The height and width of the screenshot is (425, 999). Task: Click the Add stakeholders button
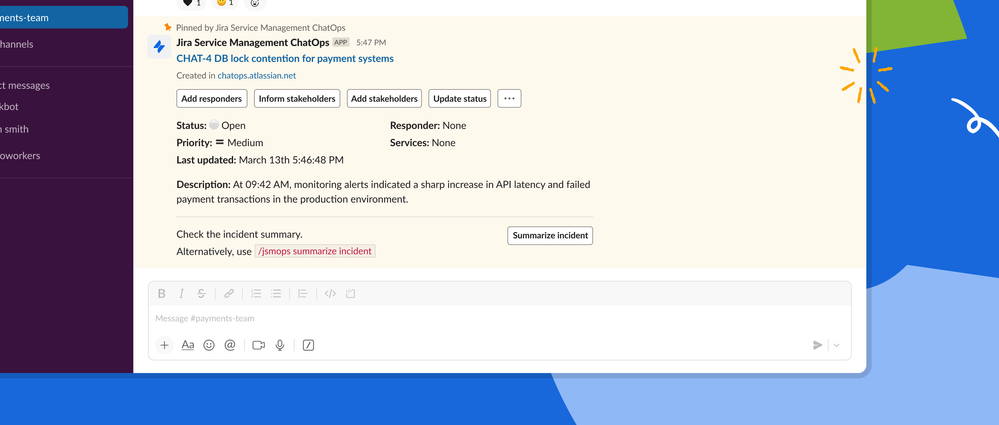(384, 99)
